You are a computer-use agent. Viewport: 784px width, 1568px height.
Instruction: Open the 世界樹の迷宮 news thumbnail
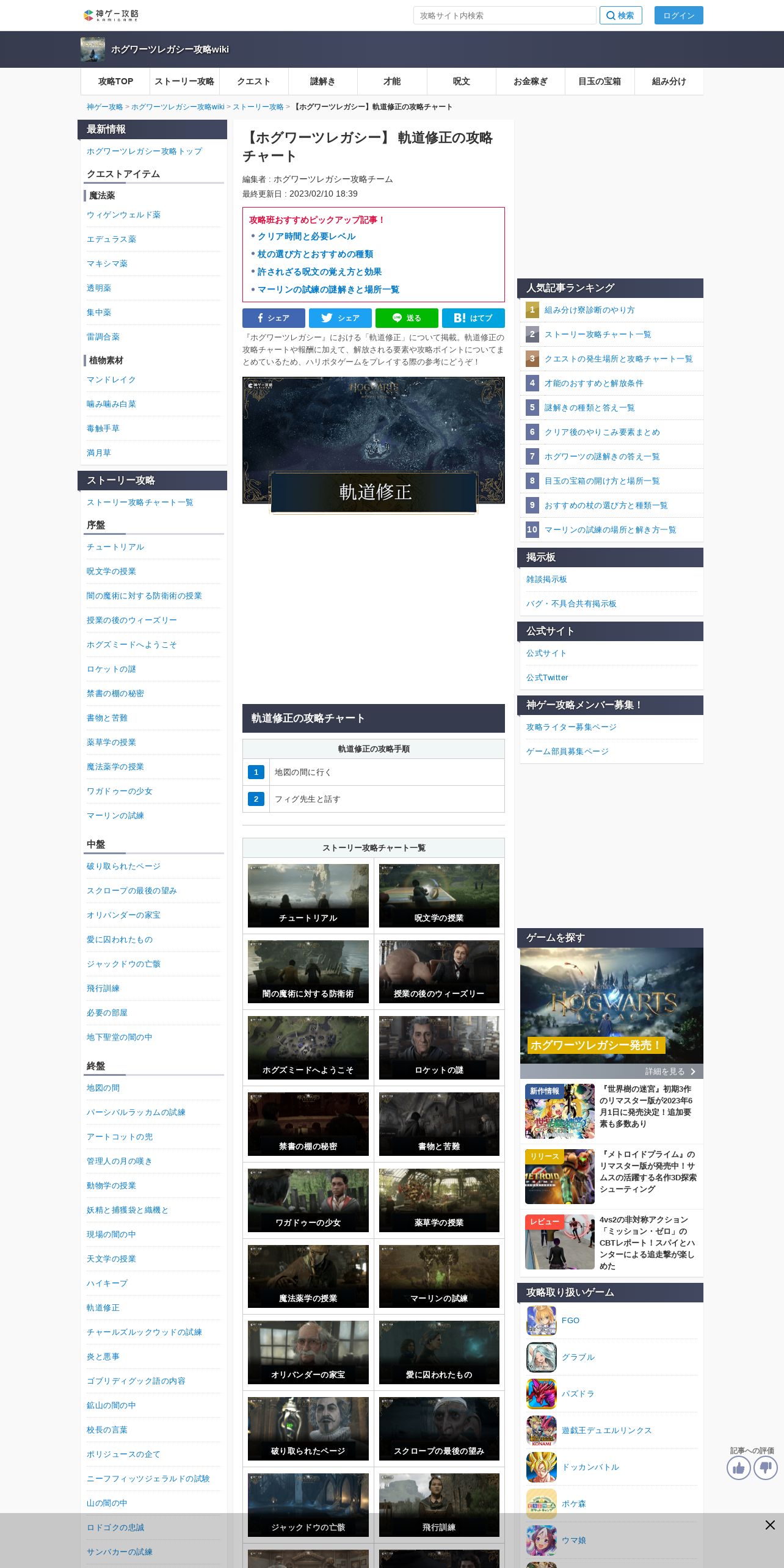pos(560,1111)
